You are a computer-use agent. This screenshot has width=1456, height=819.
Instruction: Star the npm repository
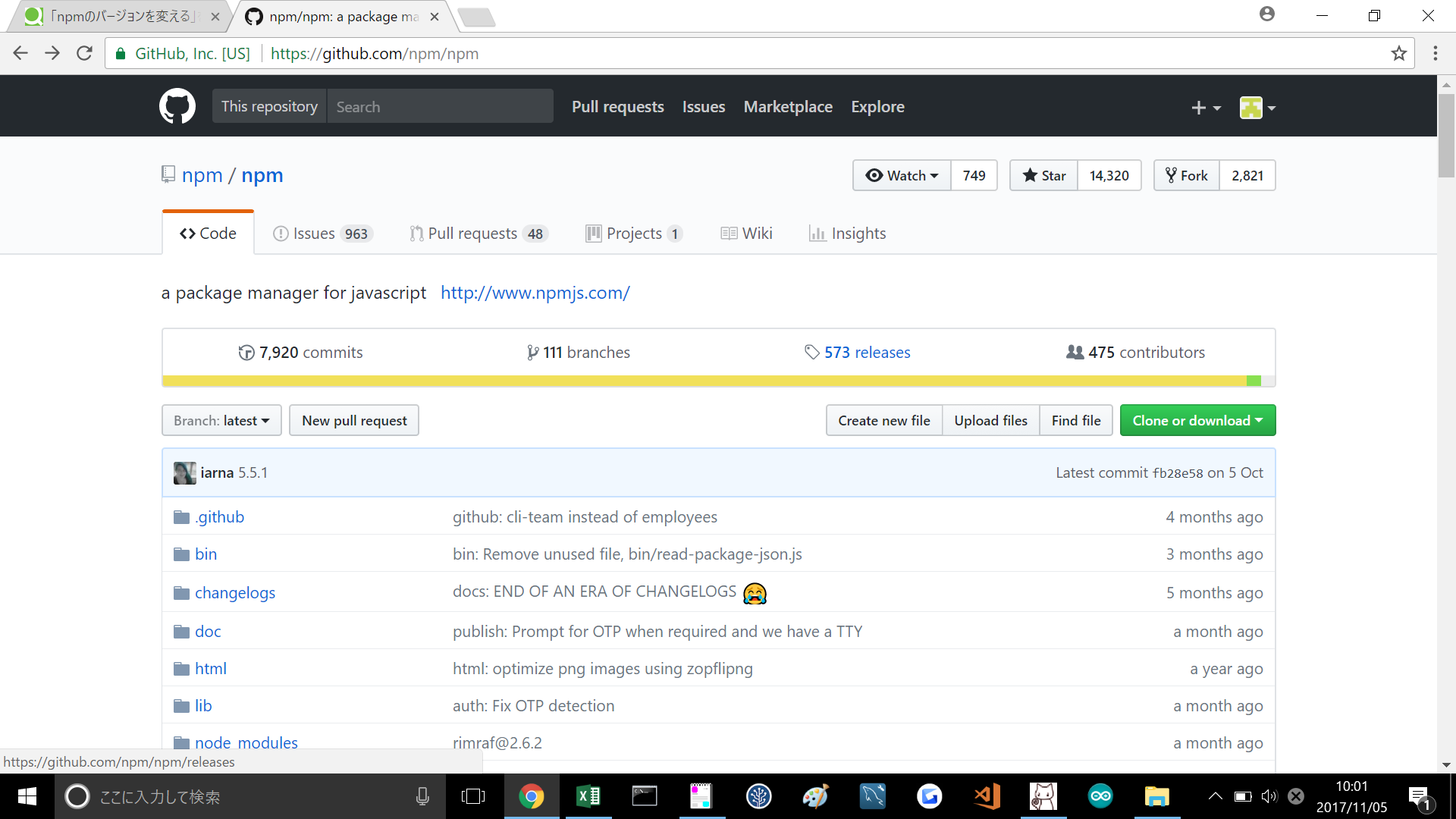[x=1043, y=175]
